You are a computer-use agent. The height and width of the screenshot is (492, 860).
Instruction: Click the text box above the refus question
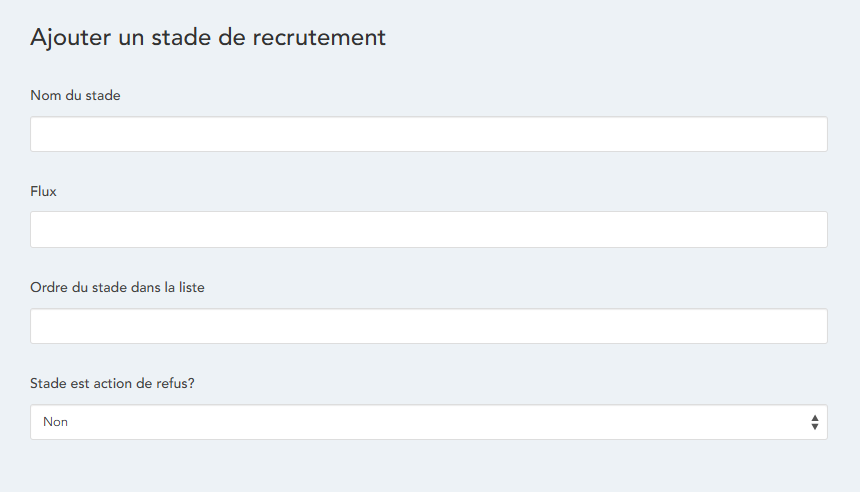coord(428,326)
